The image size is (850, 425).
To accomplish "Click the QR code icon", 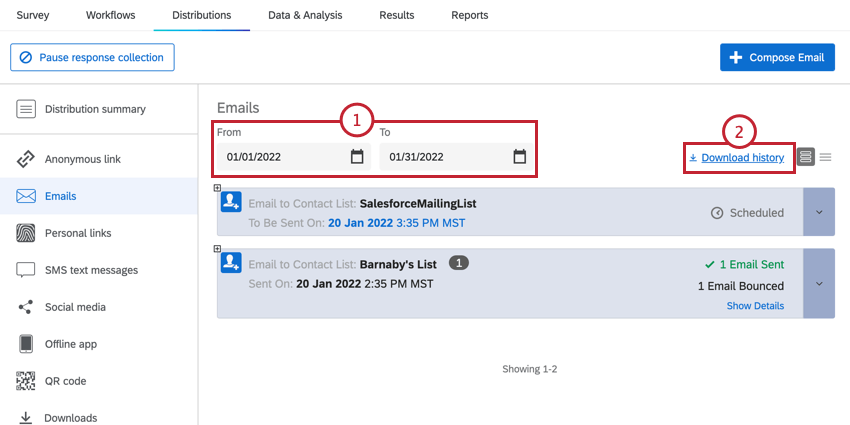I will click(x=25, y=381).
